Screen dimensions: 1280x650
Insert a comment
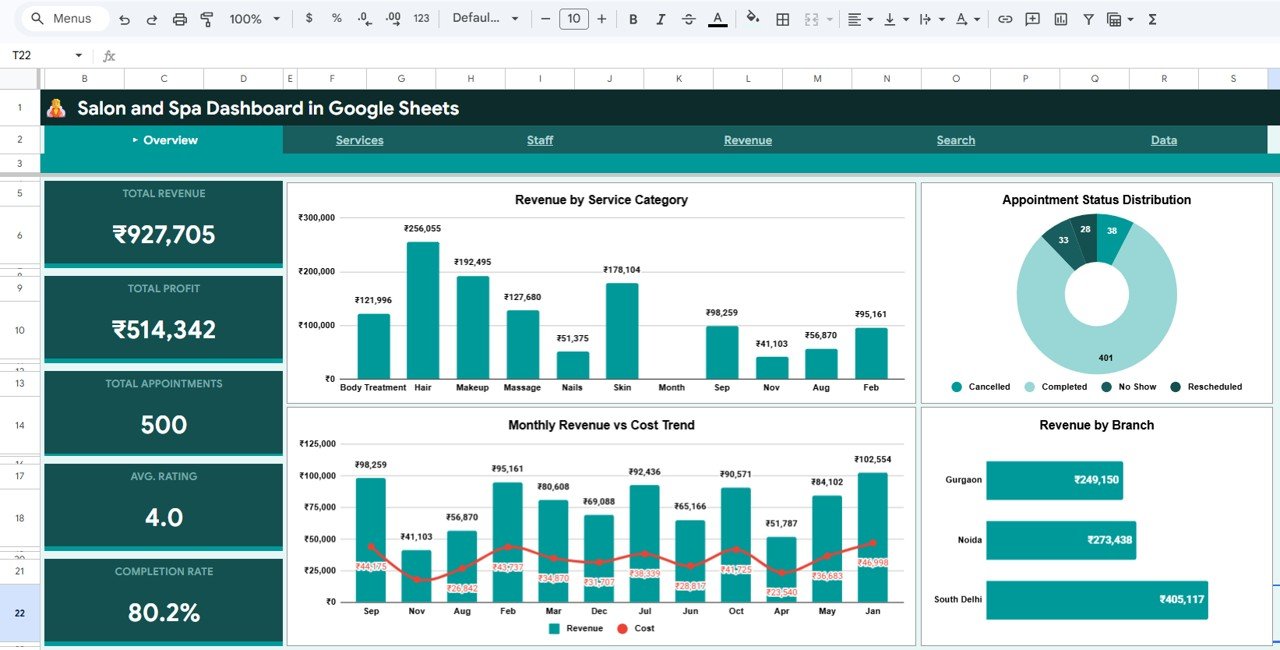tap(1032, 18)
